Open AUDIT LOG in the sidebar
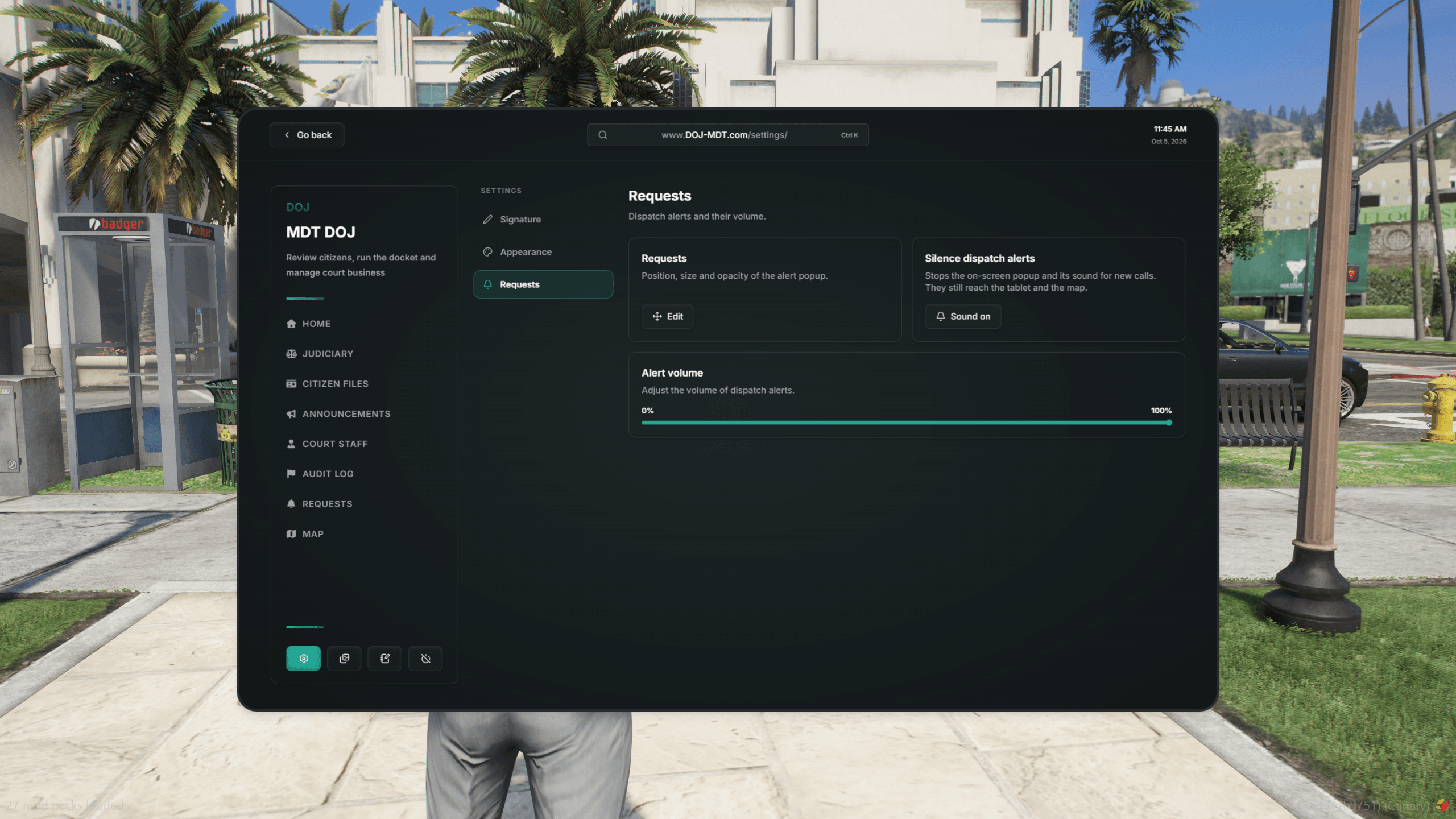The image size is (1456, 819). (x=320, y=474)
